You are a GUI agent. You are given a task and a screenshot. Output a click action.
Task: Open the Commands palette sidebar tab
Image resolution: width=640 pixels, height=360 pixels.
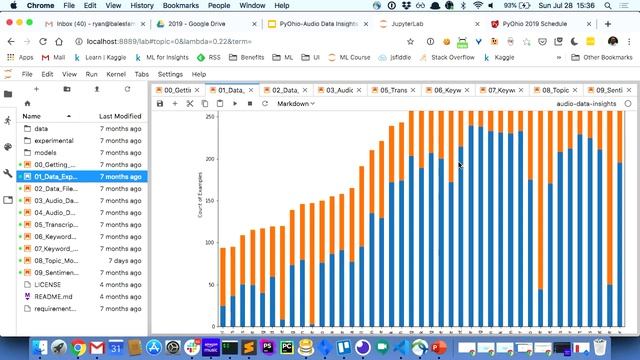(x=8, y=147)
